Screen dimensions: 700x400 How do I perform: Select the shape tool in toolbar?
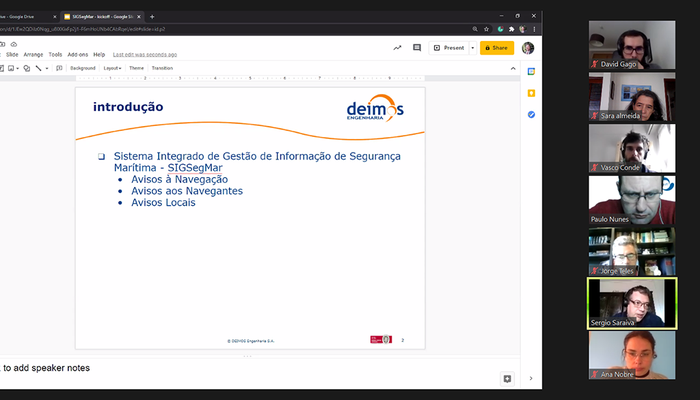tap(27, 68)
